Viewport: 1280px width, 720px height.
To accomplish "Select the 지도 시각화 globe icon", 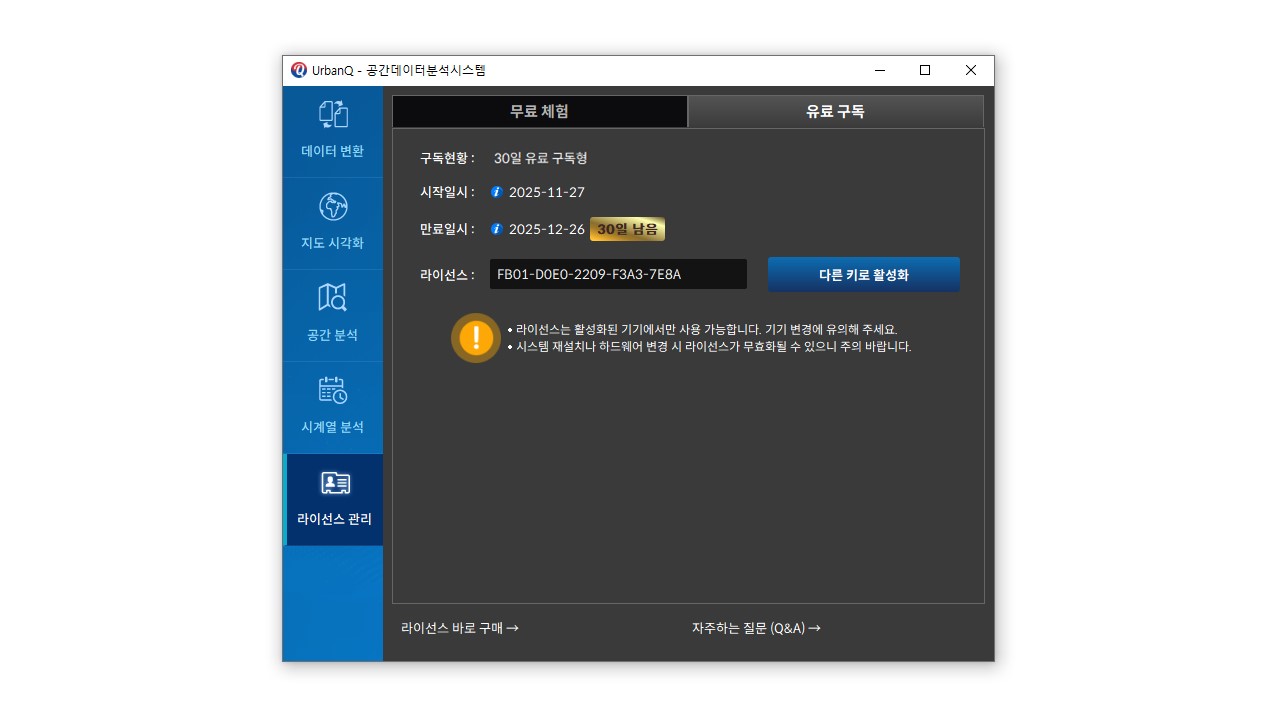I will [333, 207].
